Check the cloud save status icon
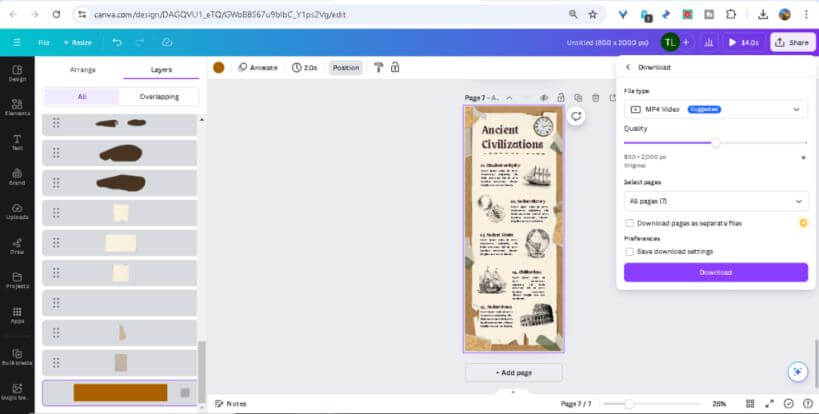The image size is (819, 414). tap(167, 42)
